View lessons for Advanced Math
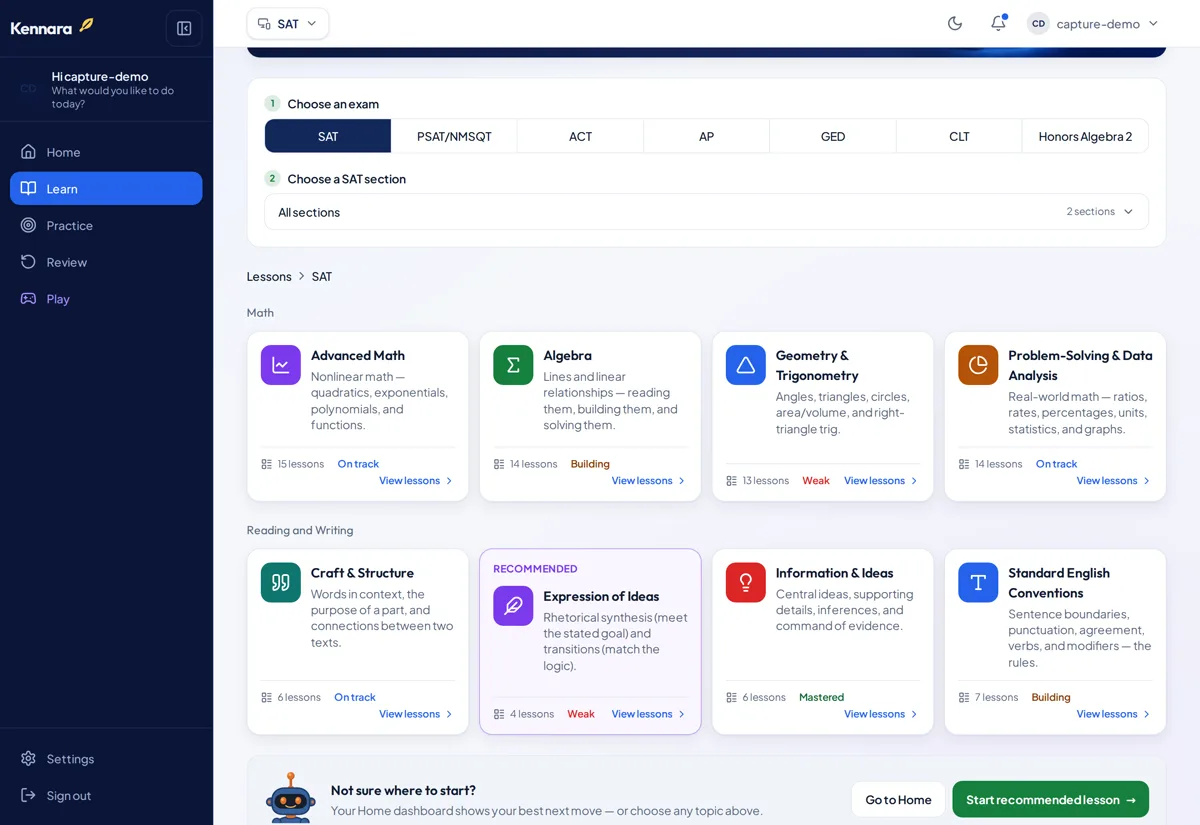The height and width of the screenshot is (825, 1200). (x=416, y=481)
